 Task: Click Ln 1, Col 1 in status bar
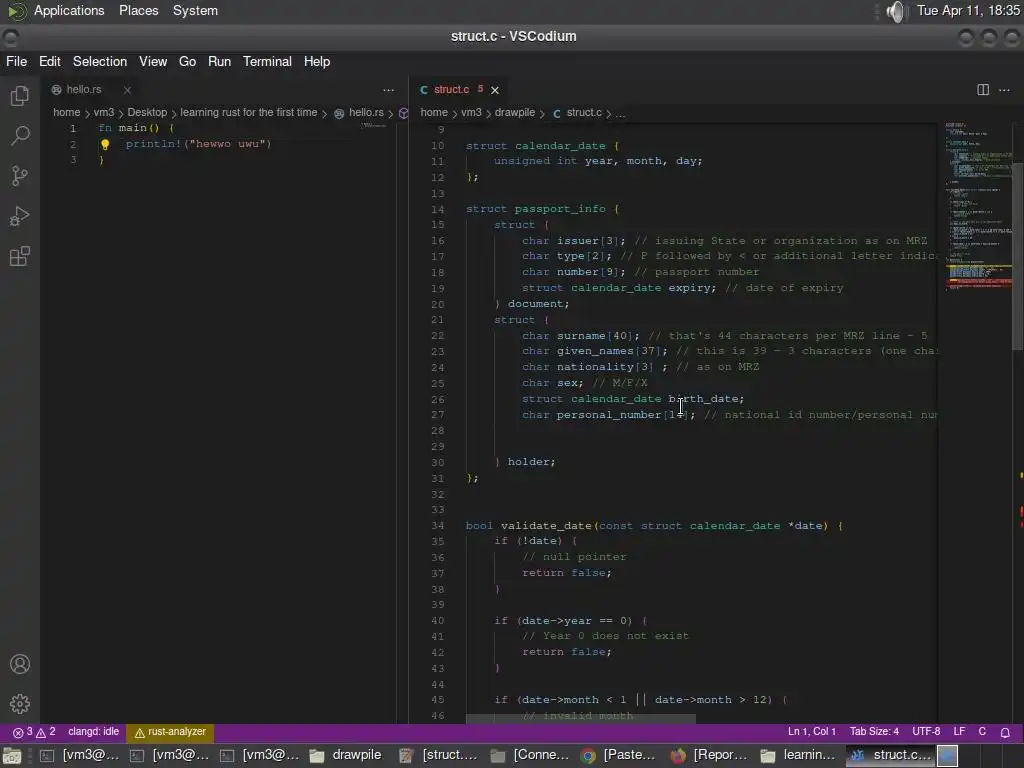[812, 732]
